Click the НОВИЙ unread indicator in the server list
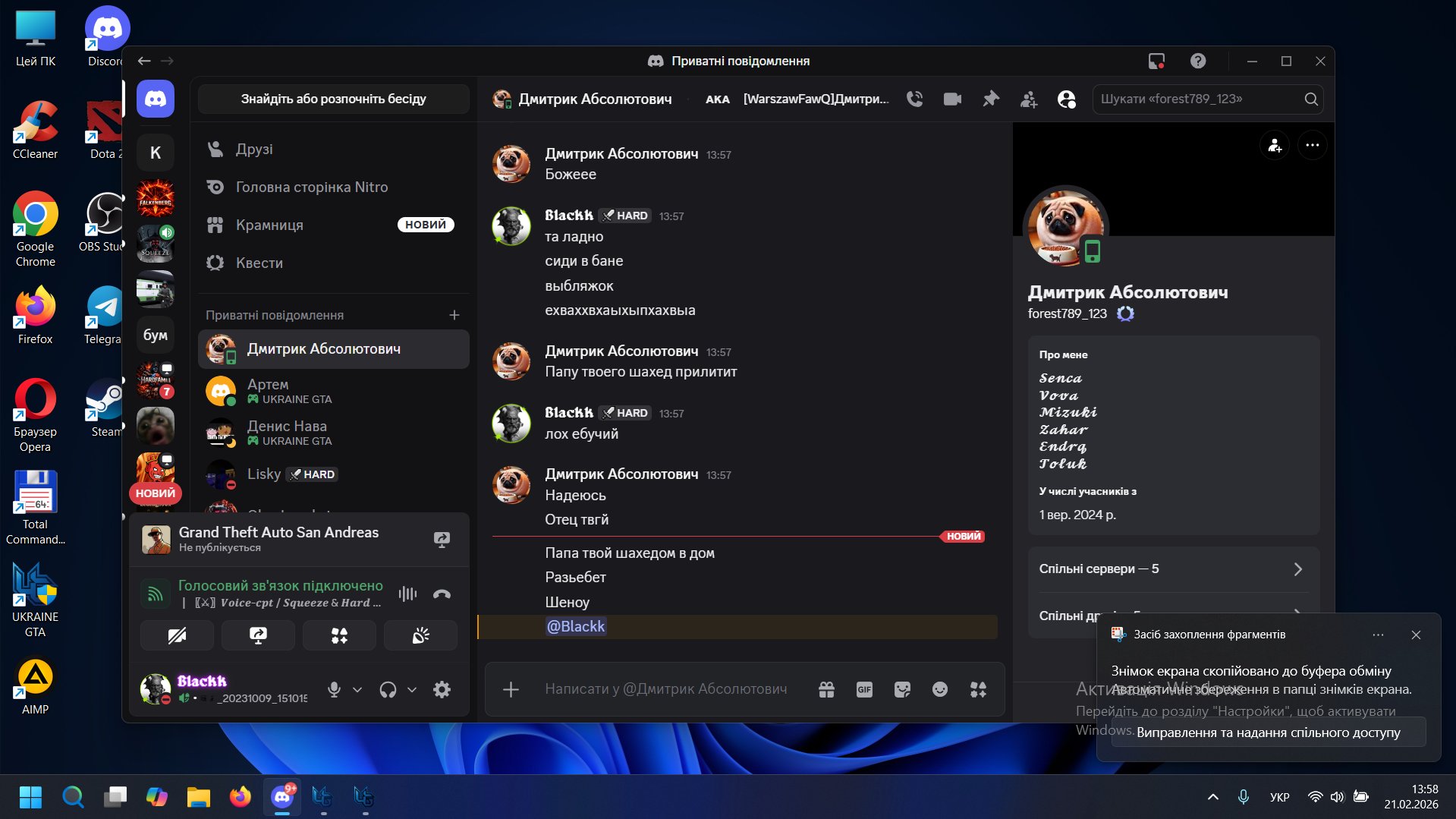 (156, 493)
